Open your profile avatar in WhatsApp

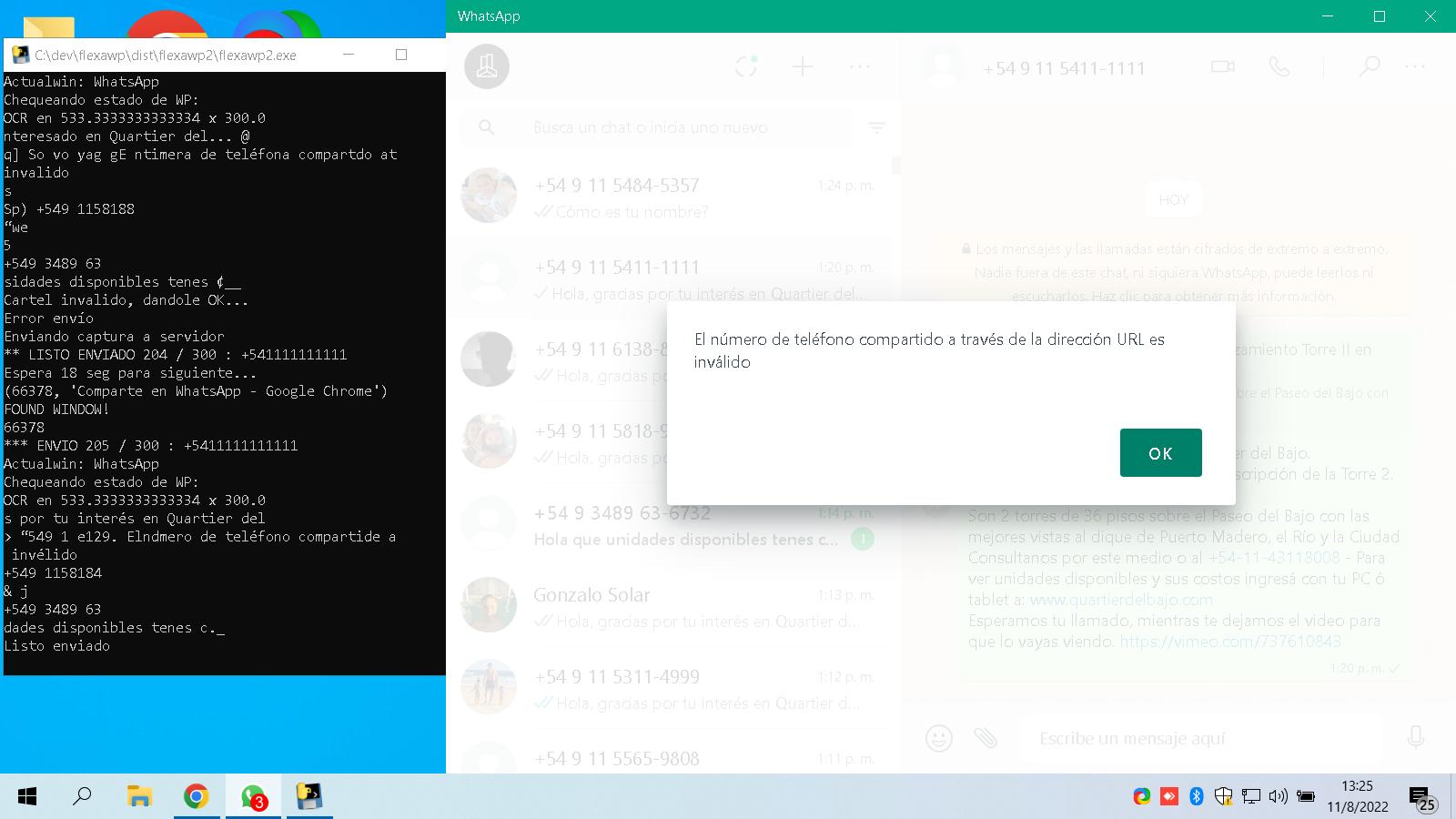coord(487,66)
